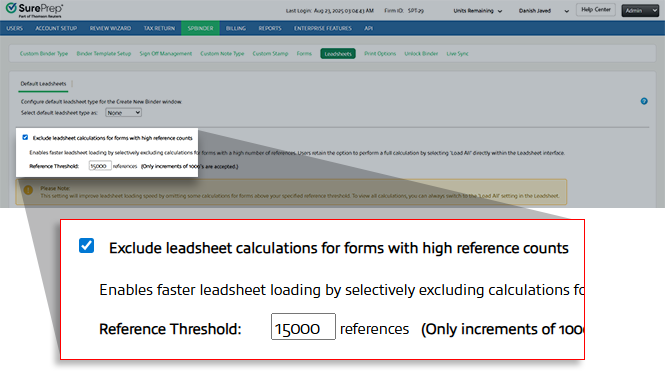
Task: Go to Custom Note Type link
Action: [222, 54]
